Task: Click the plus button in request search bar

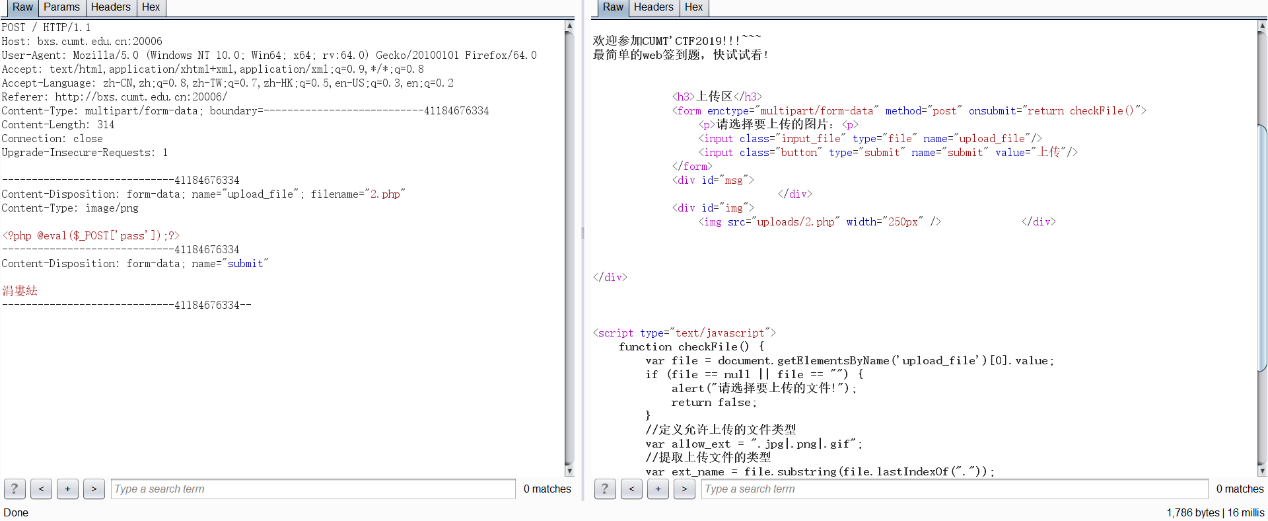Action: tap(67, 489)
